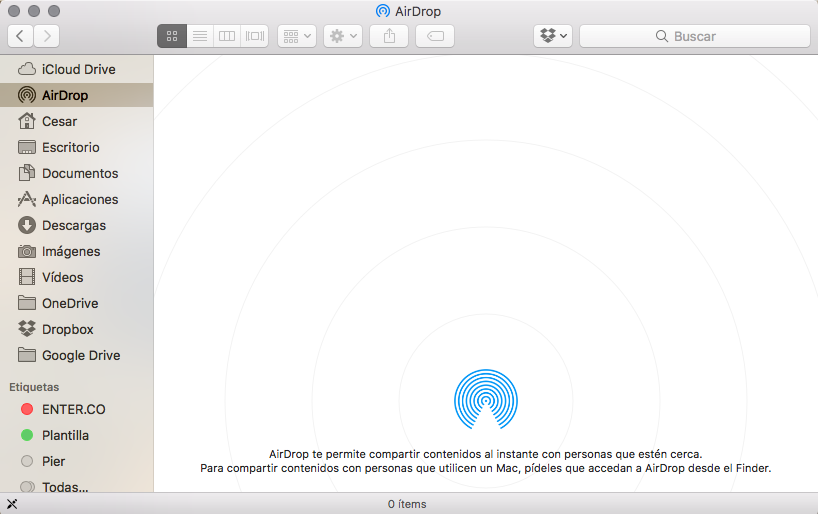The image size is (818, 514).
Task: Open iCloud Drive in the sidebar
Action: tap(77, 69)
